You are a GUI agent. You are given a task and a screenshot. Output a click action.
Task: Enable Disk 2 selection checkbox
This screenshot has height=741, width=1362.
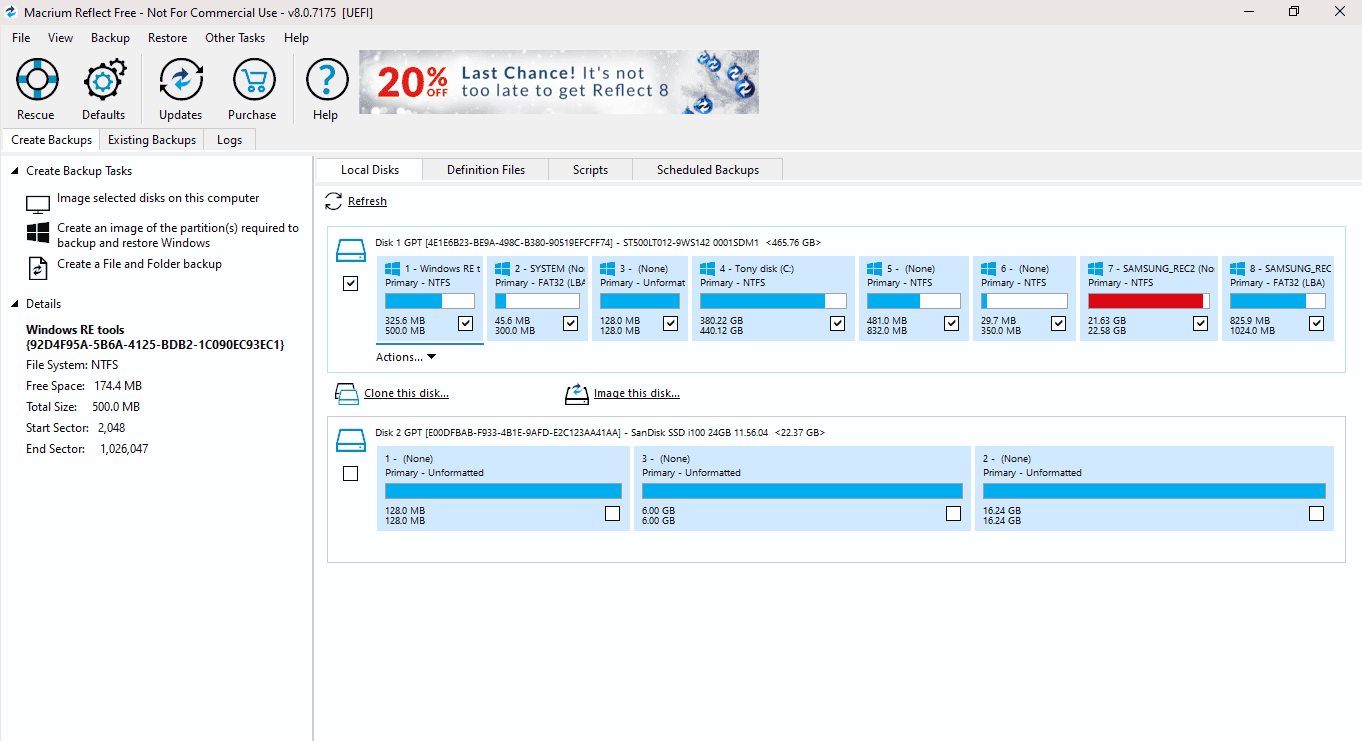coord(350,473)
